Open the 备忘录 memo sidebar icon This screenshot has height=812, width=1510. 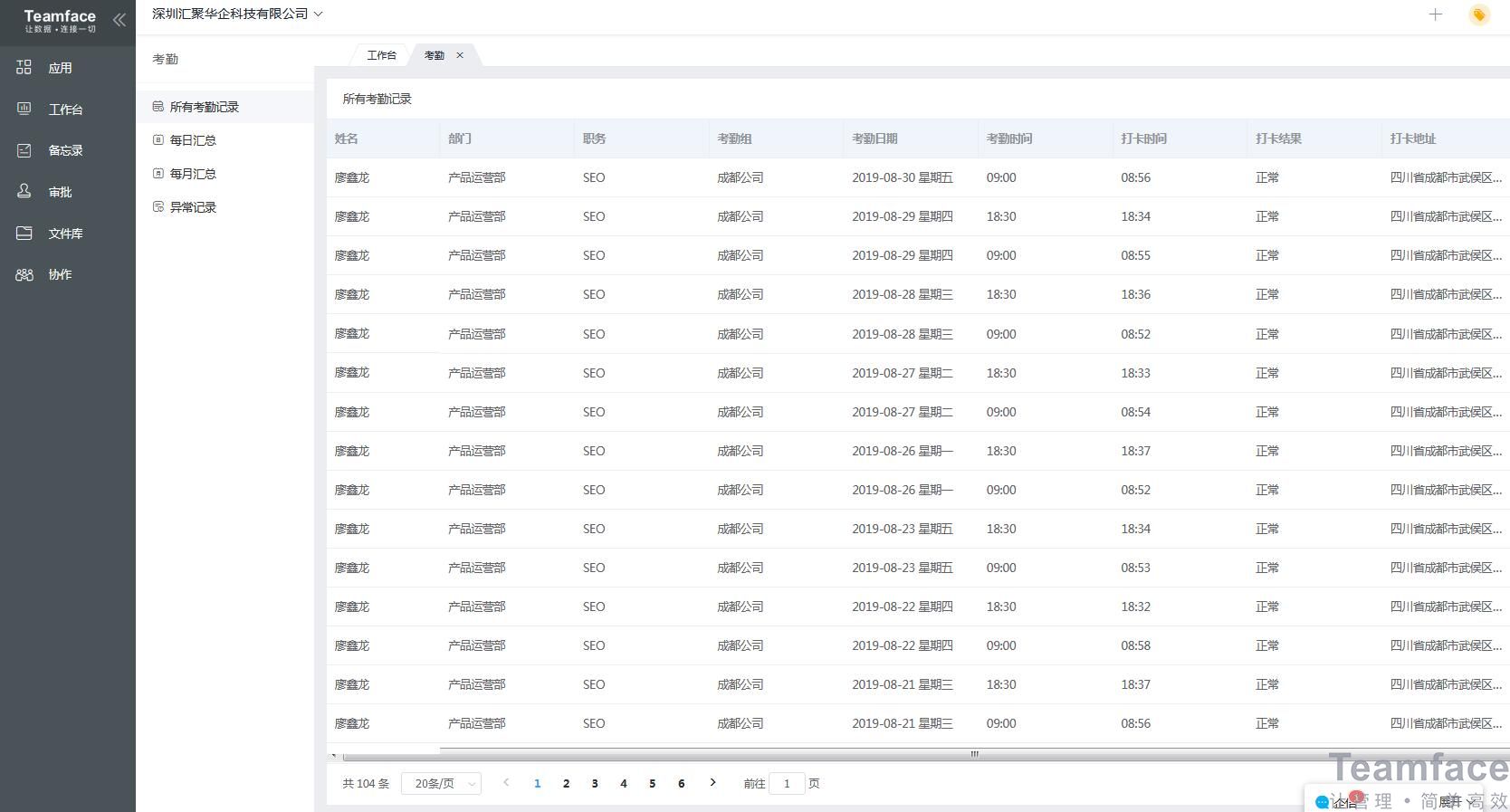(24, 150)
